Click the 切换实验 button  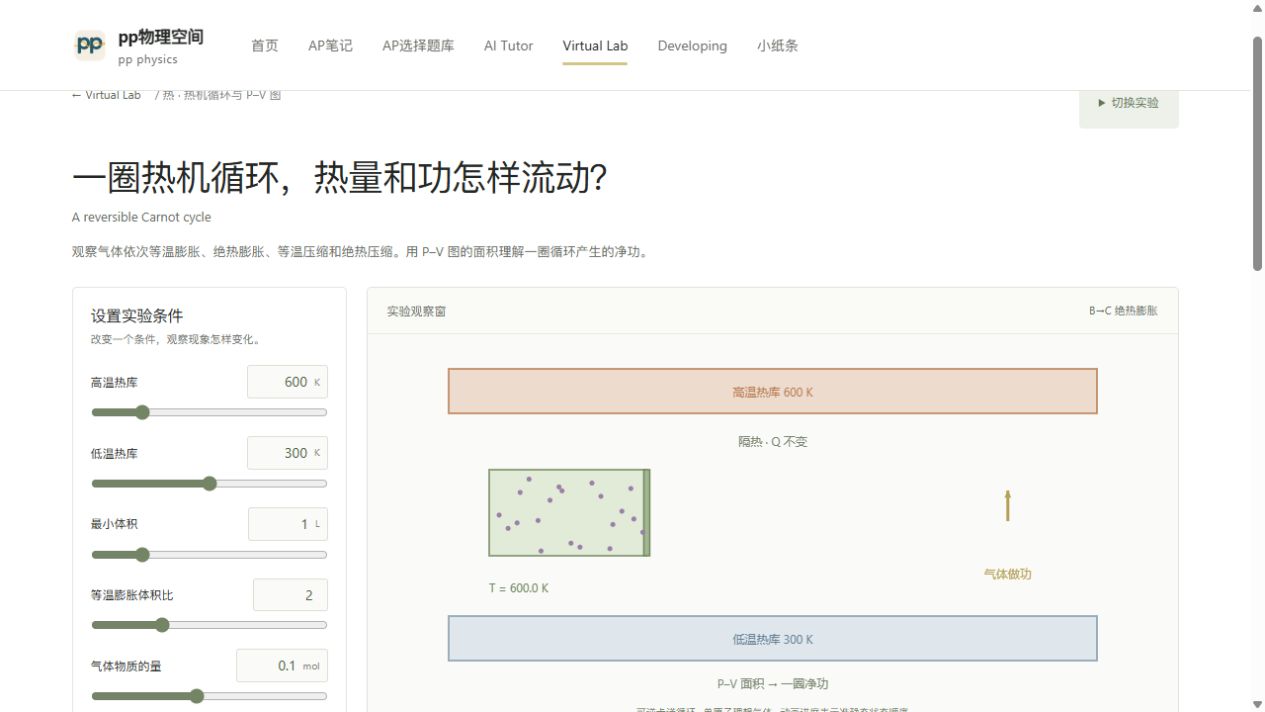coord(1128,103)
